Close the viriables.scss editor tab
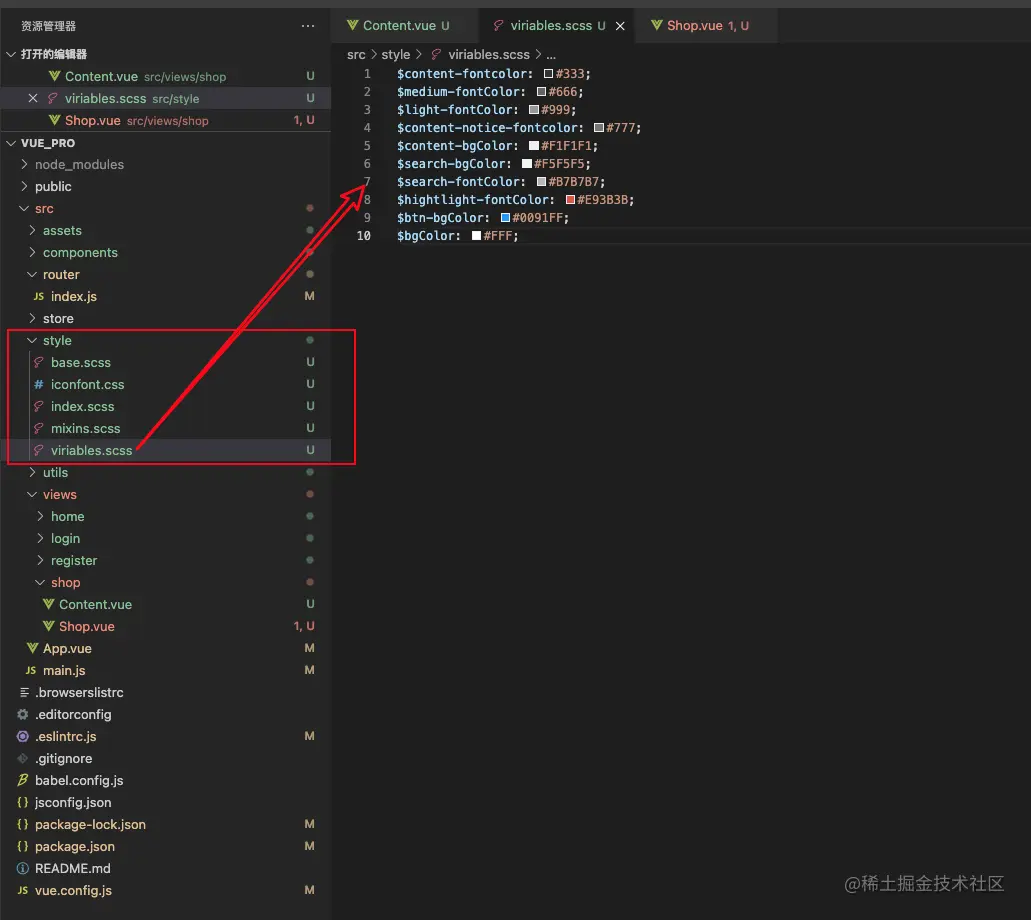 (620, 26)
